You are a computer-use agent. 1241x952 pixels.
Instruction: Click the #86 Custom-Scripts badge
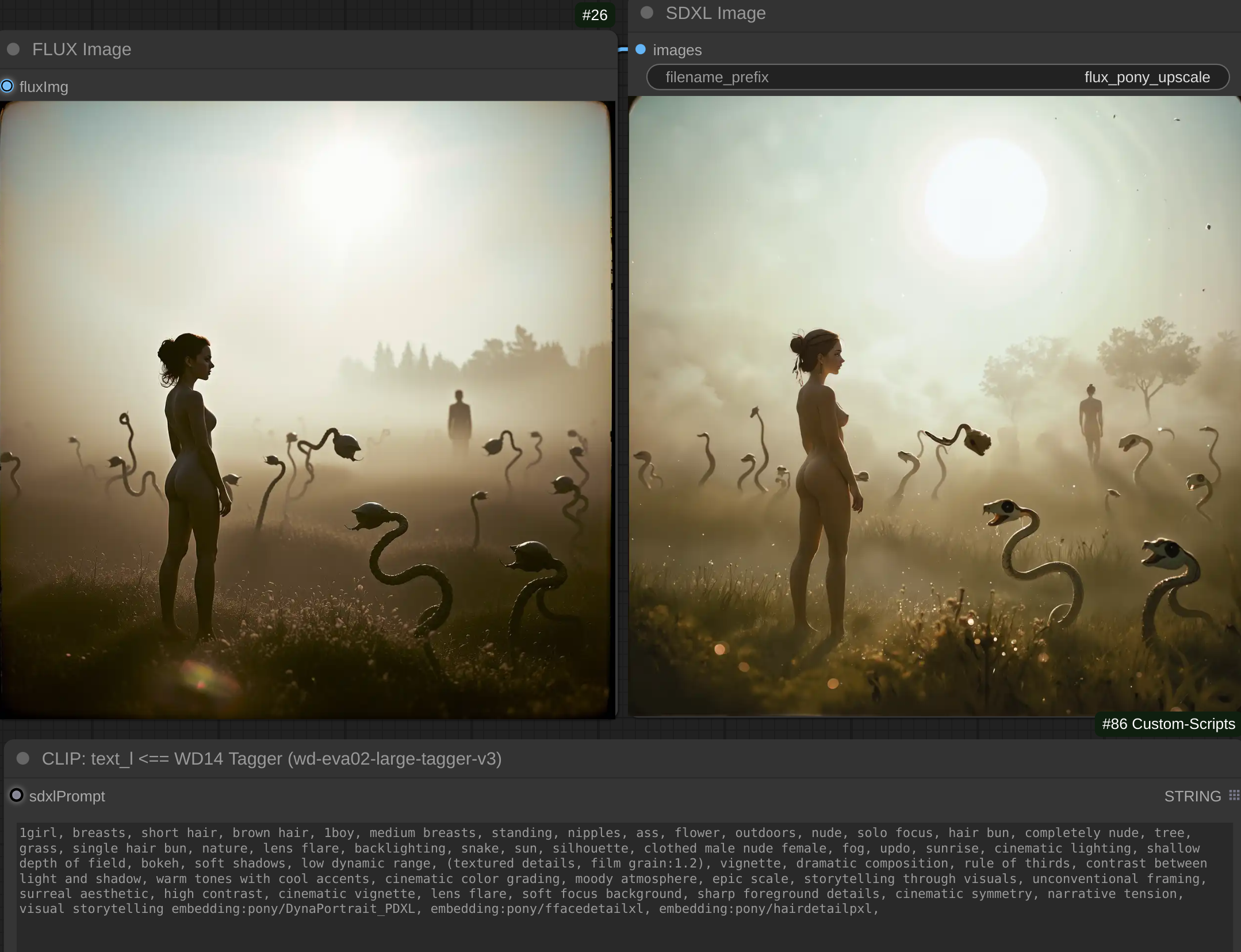[x=1168, y=724]
